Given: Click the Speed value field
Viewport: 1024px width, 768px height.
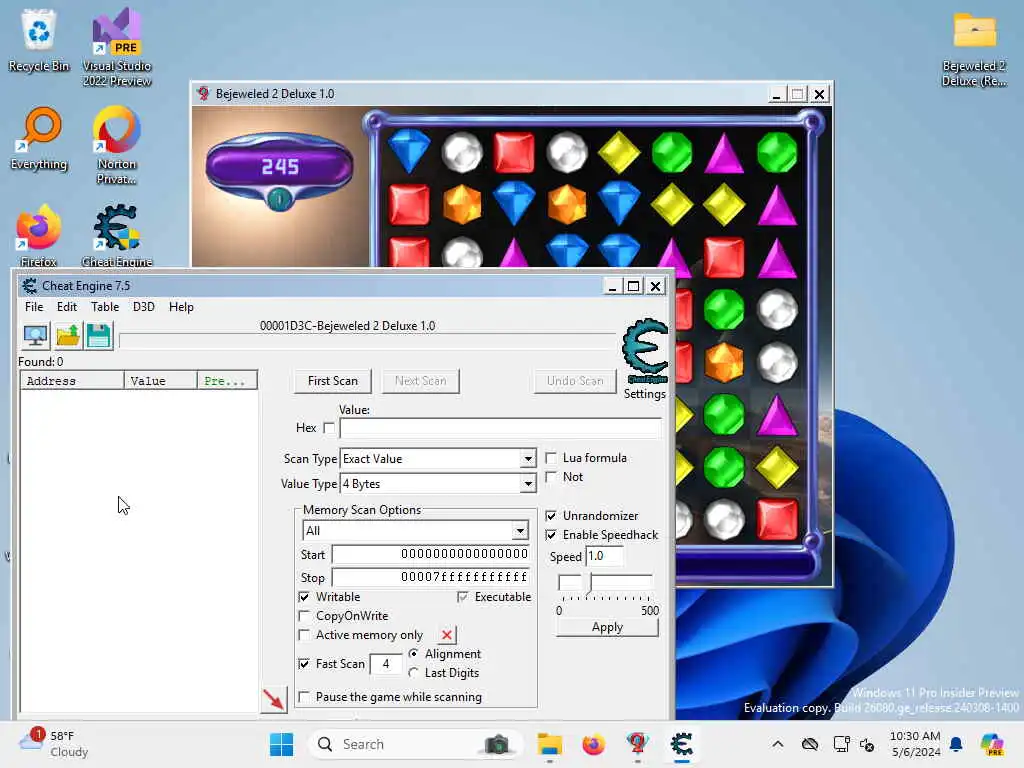Looking at the screenshot, I should 604,556.
